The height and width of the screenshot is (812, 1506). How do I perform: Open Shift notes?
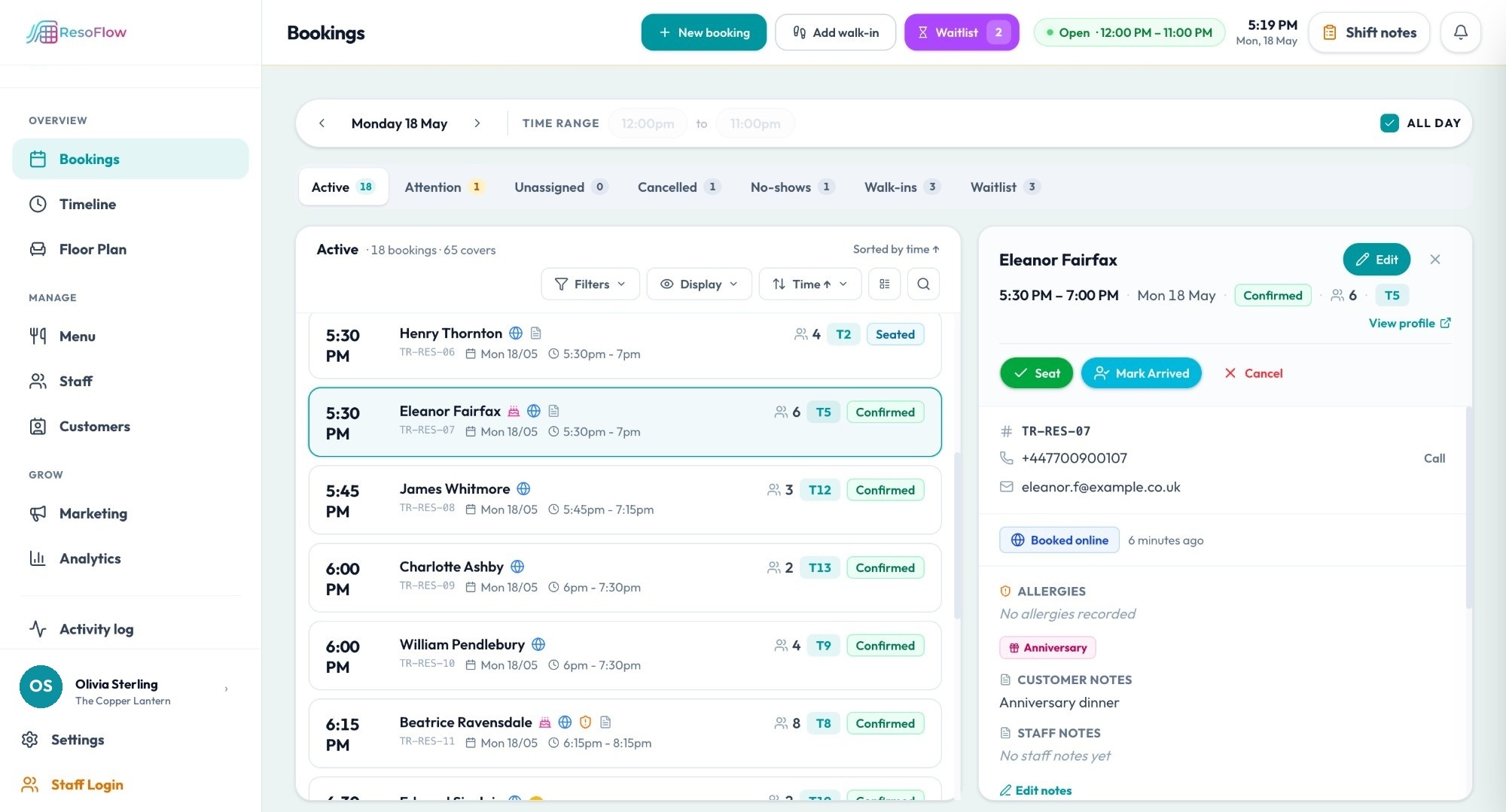[x=1369, y=32]
